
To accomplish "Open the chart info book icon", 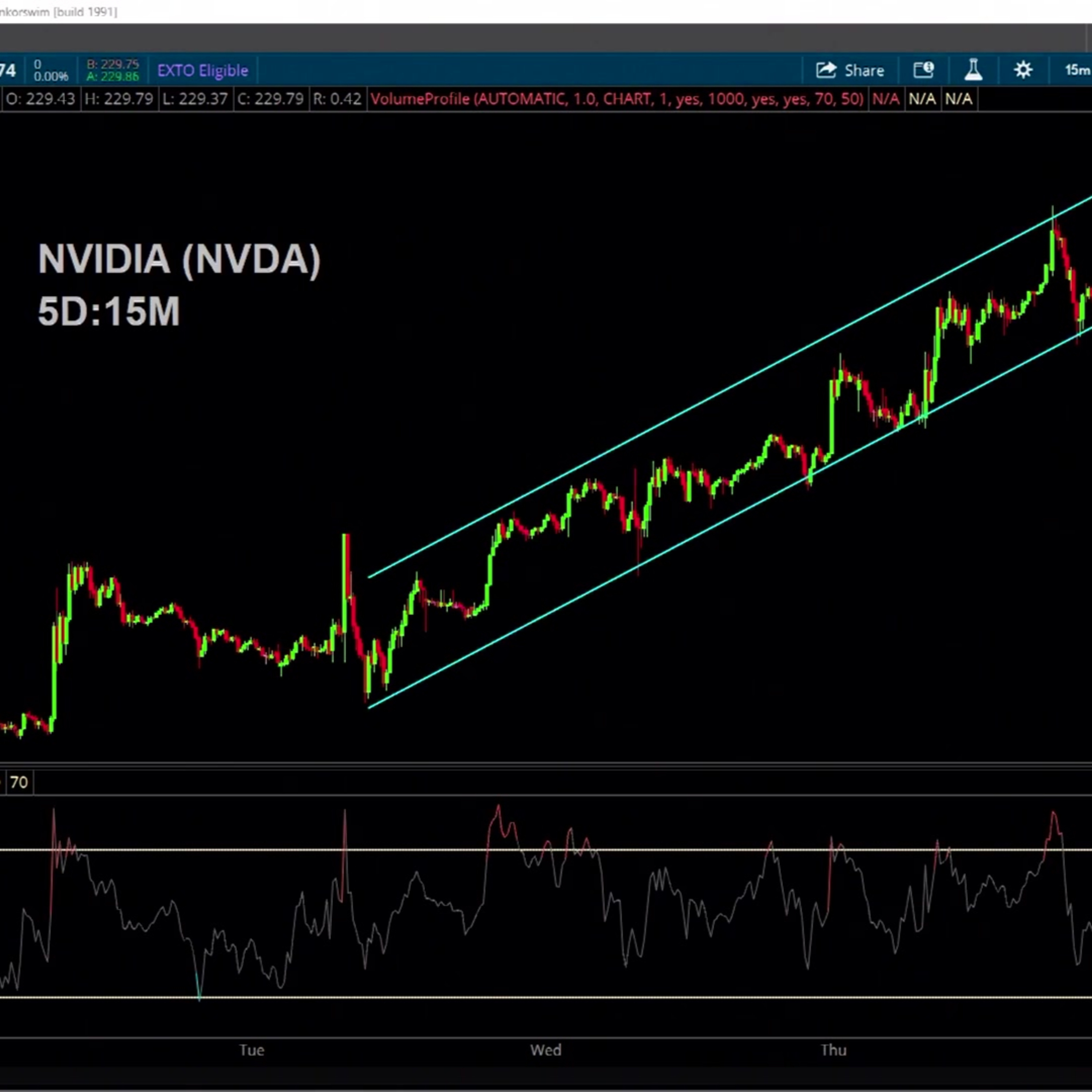I will point(923,70).
